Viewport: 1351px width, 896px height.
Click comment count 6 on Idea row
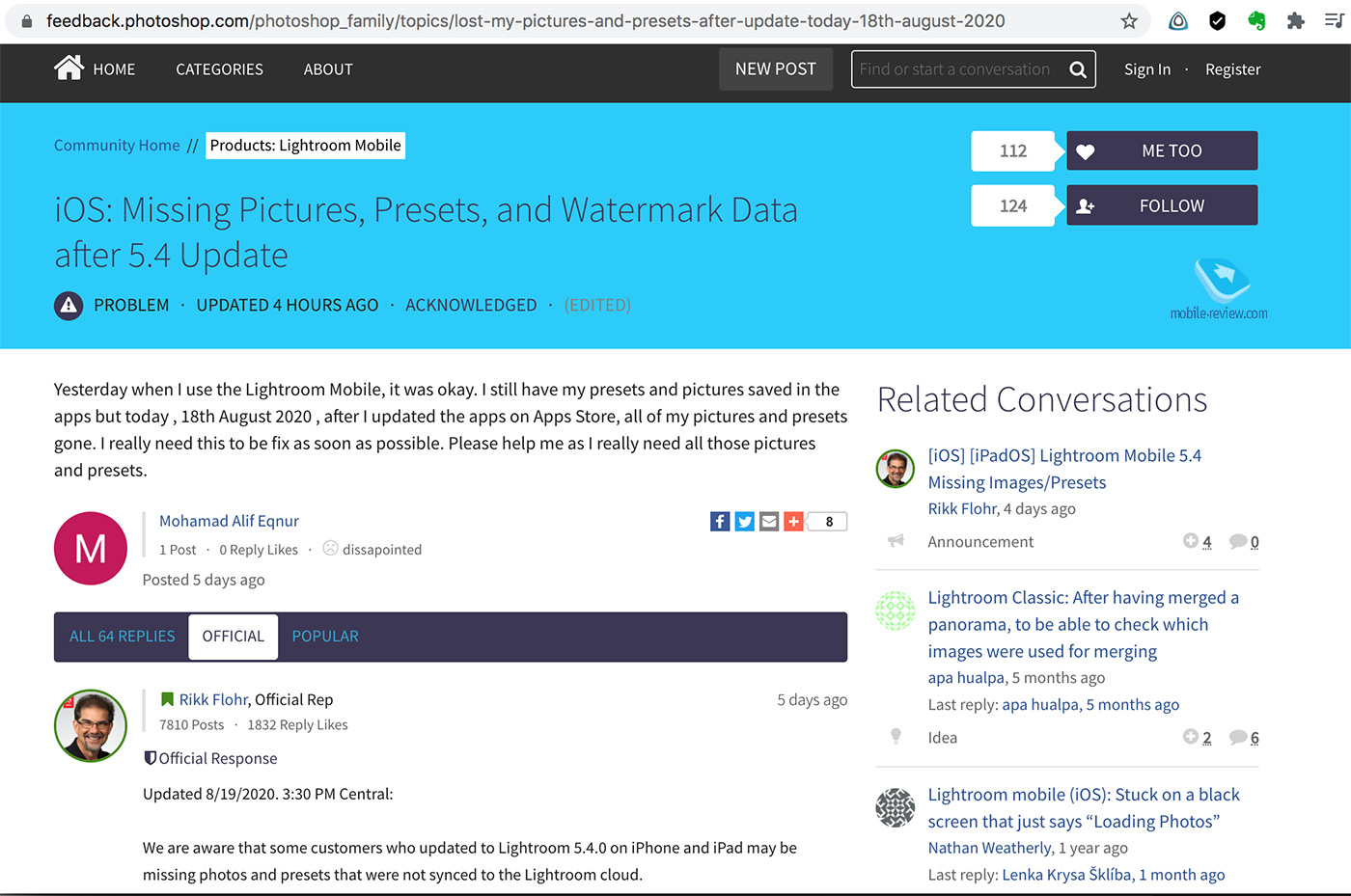tap(1244, 737)
